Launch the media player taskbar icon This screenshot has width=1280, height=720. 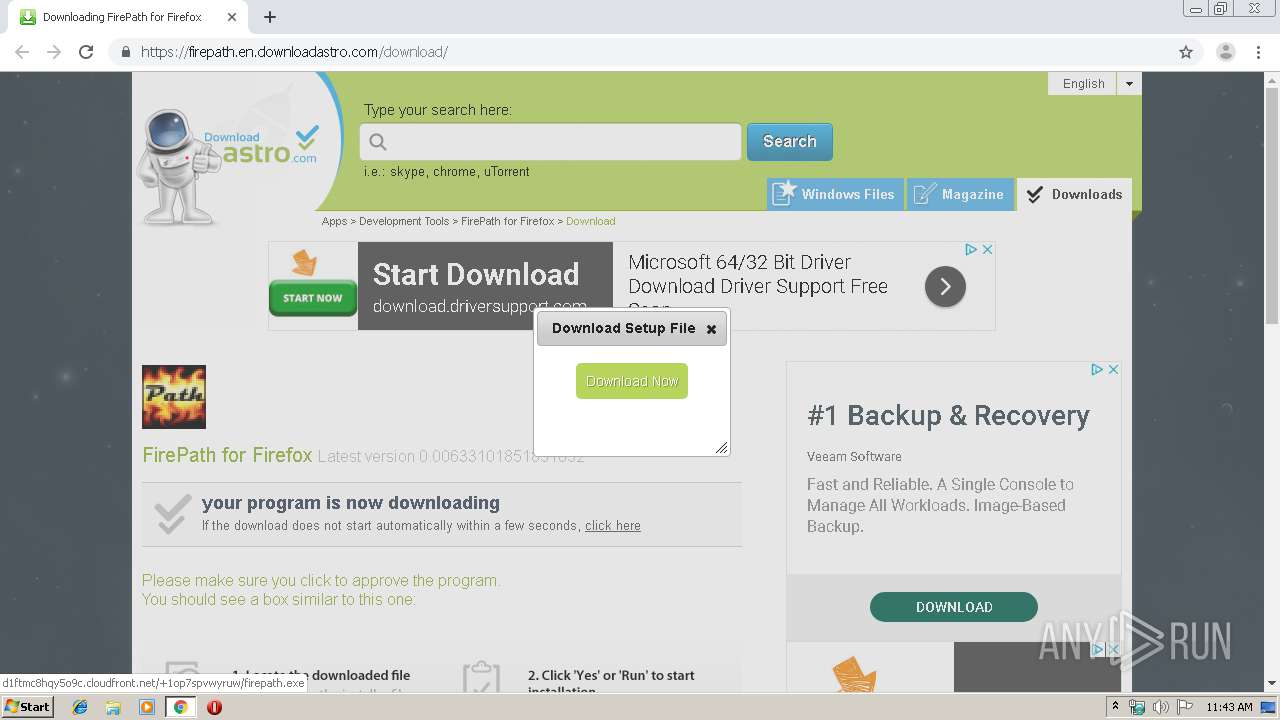pyautogui.click(x=146, y=707)
